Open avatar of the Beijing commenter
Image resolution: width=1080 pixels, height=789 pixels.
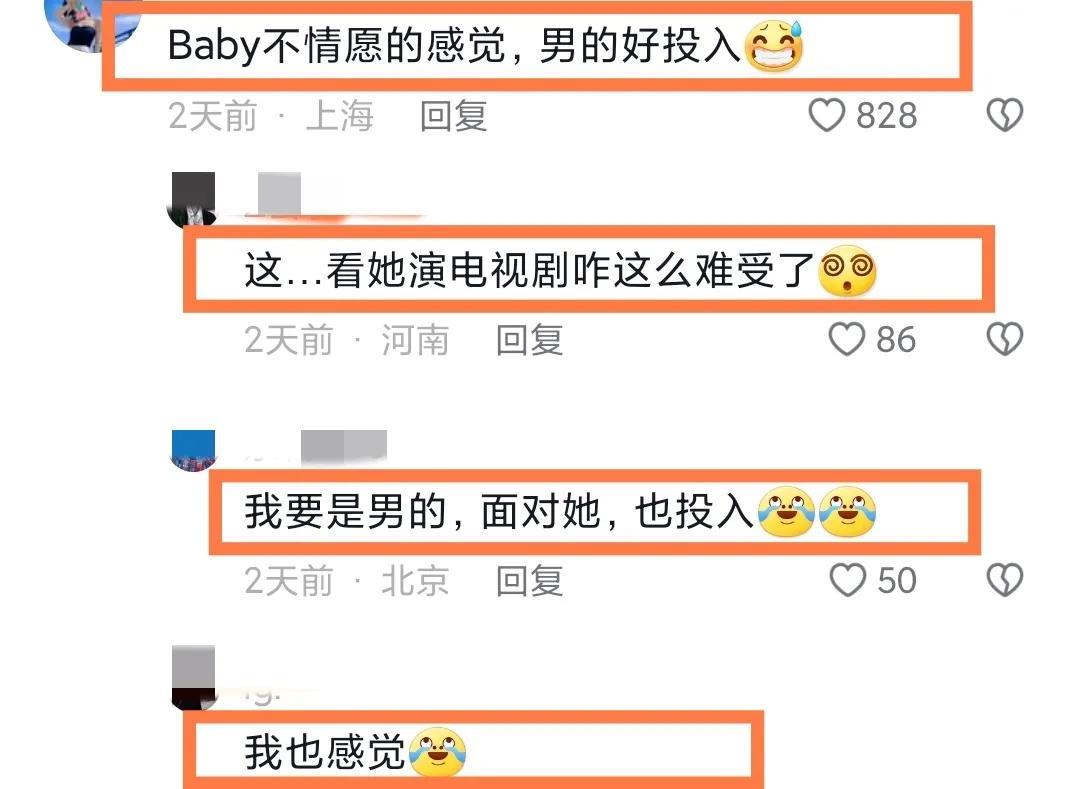tap(193, 451)
